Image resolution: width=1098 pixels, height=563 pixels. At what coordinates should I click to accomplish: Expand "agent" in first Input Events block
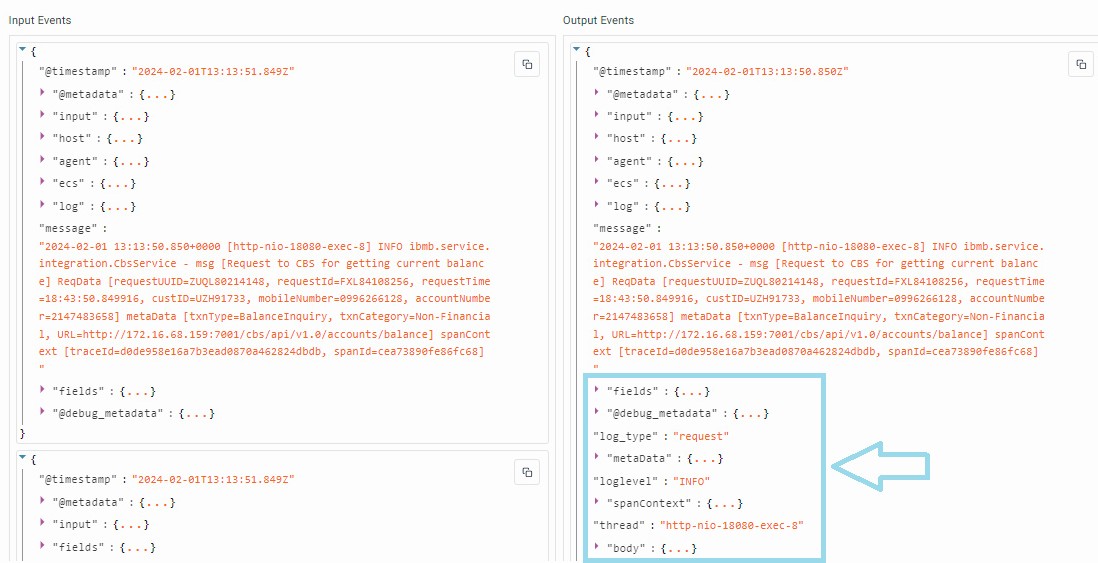click(43, 160)
